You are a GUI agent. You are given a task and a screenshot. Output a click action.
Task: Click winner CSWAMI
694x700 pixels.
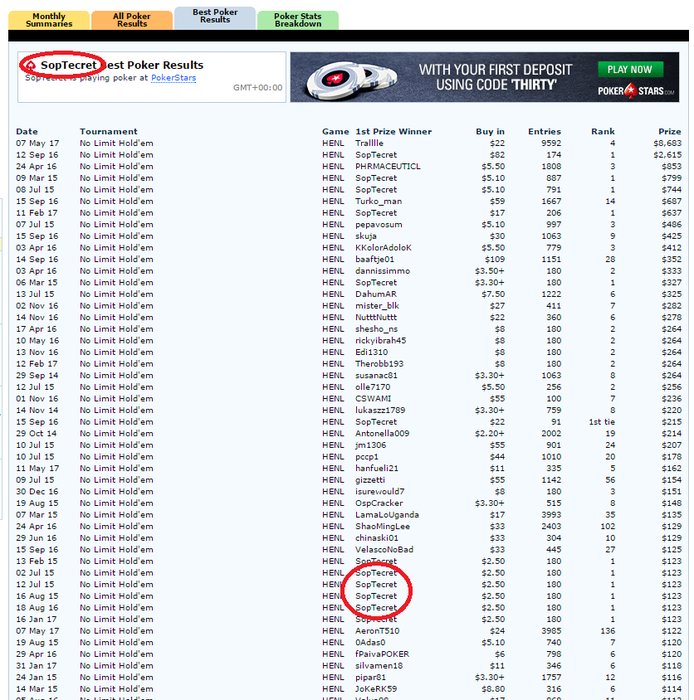coord(373,398)
